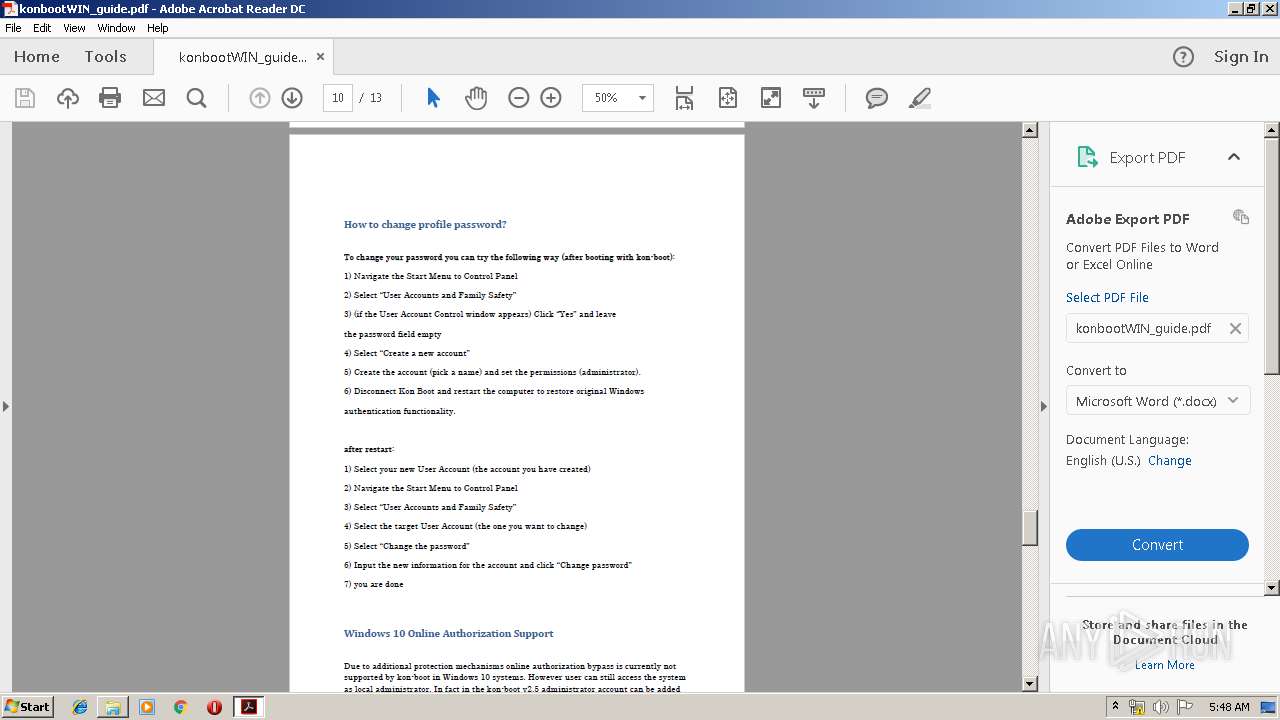Send file by email envelope icon
Viewport: 1280px width, 720px height.
coord(154,98)
